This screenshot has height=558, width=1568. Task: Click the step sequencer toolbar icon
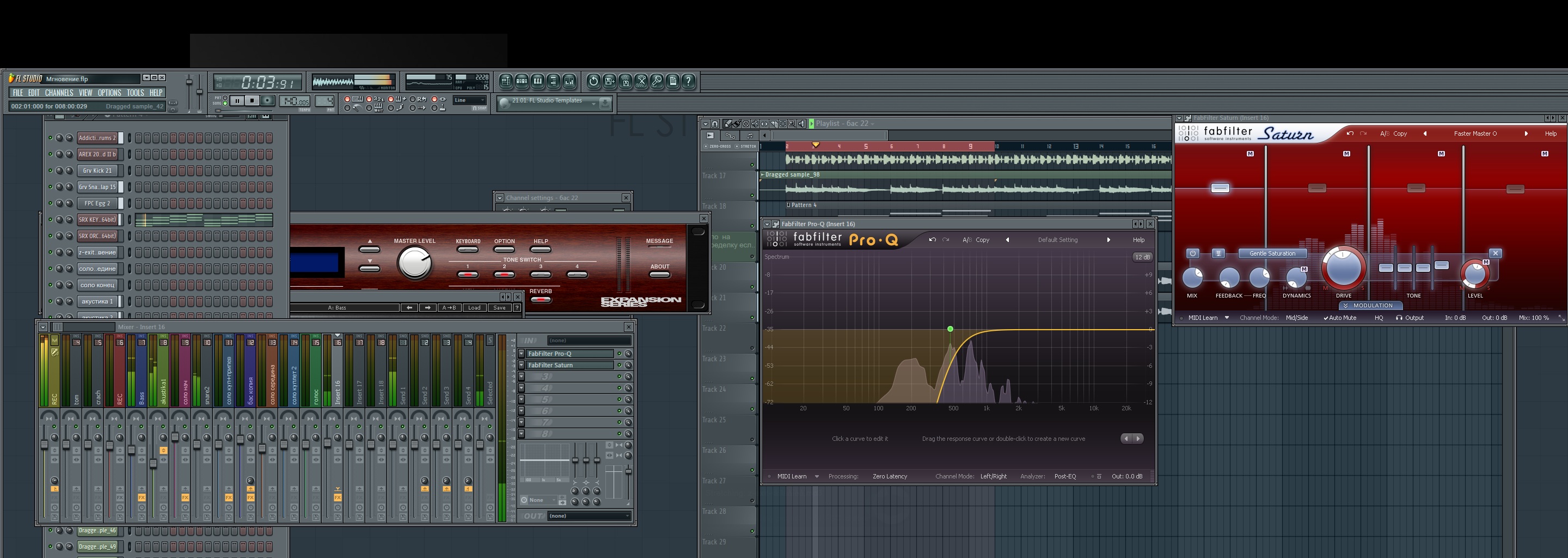(x=522, y=81)
